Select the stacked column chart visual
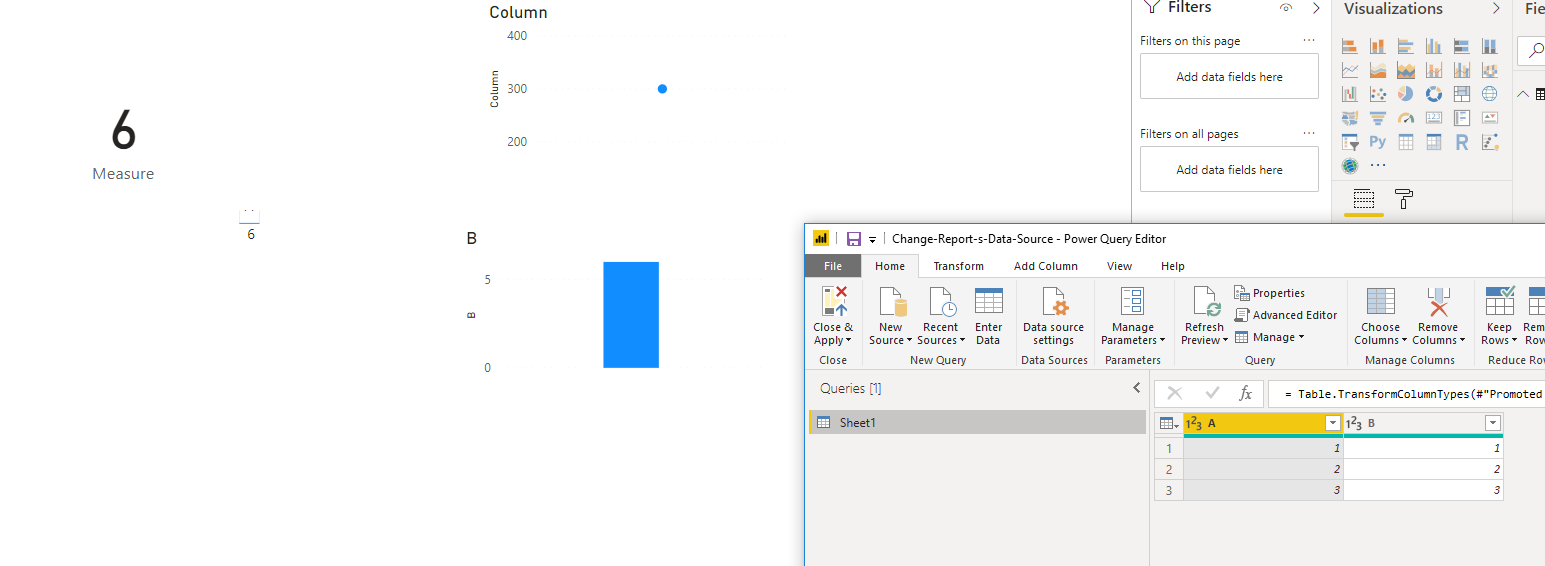 tap(1378, 46)
